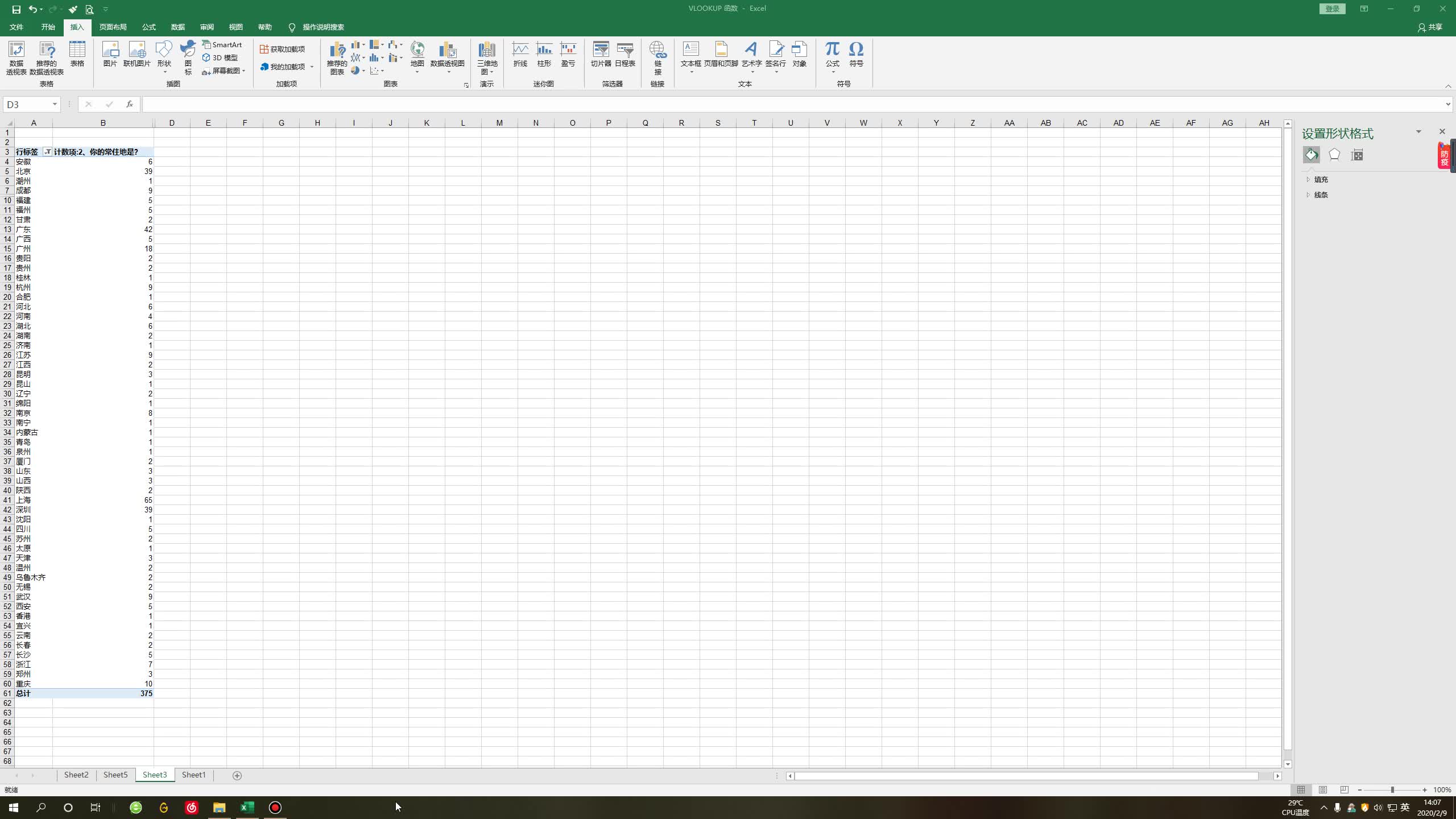
Task: Insert a text box (文本框)
Action: point(691,57)
